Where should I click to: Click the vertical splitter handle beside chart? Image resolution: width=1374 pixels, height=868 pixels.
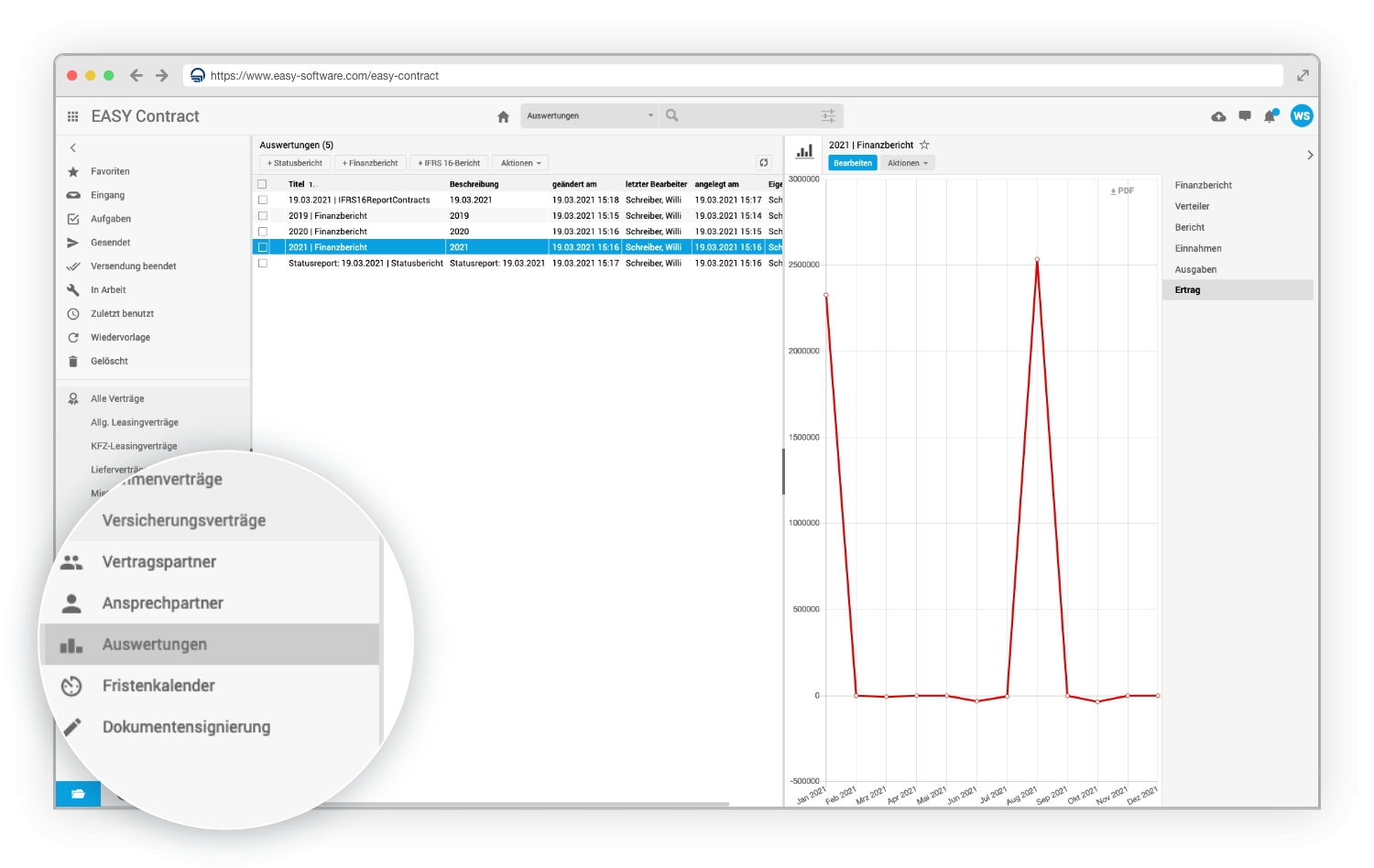pos(783,472)
